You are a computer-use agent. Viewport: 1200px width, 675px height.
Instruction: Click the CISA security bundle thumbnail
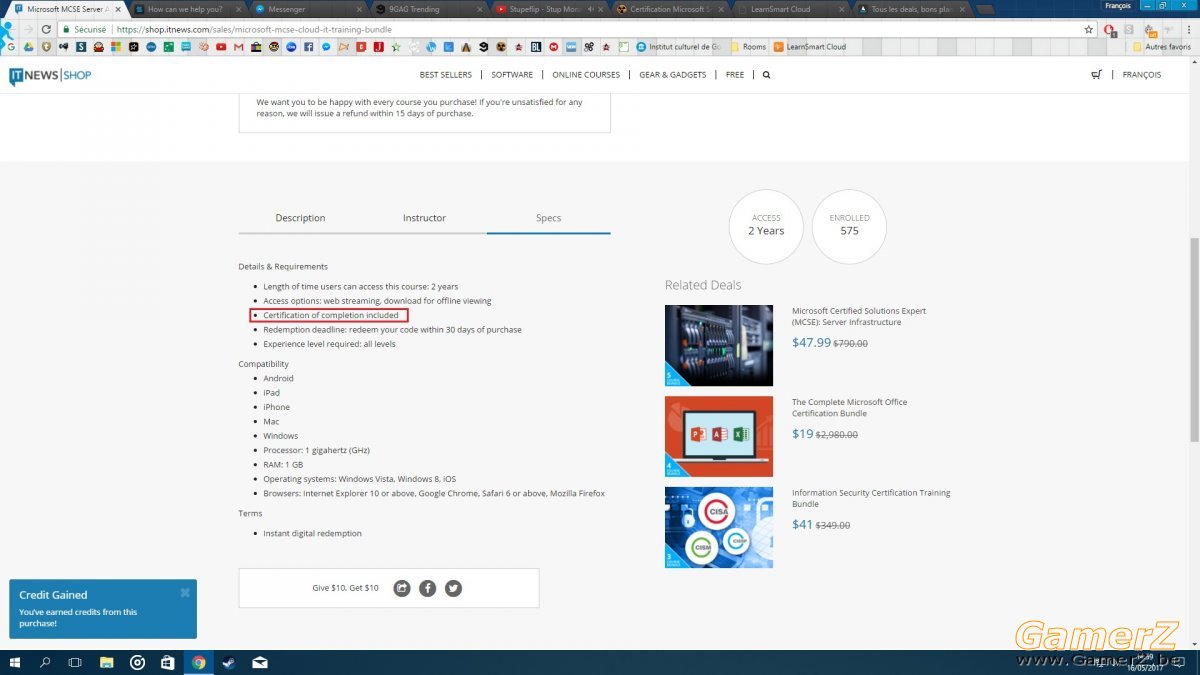[x=719, y=527]
